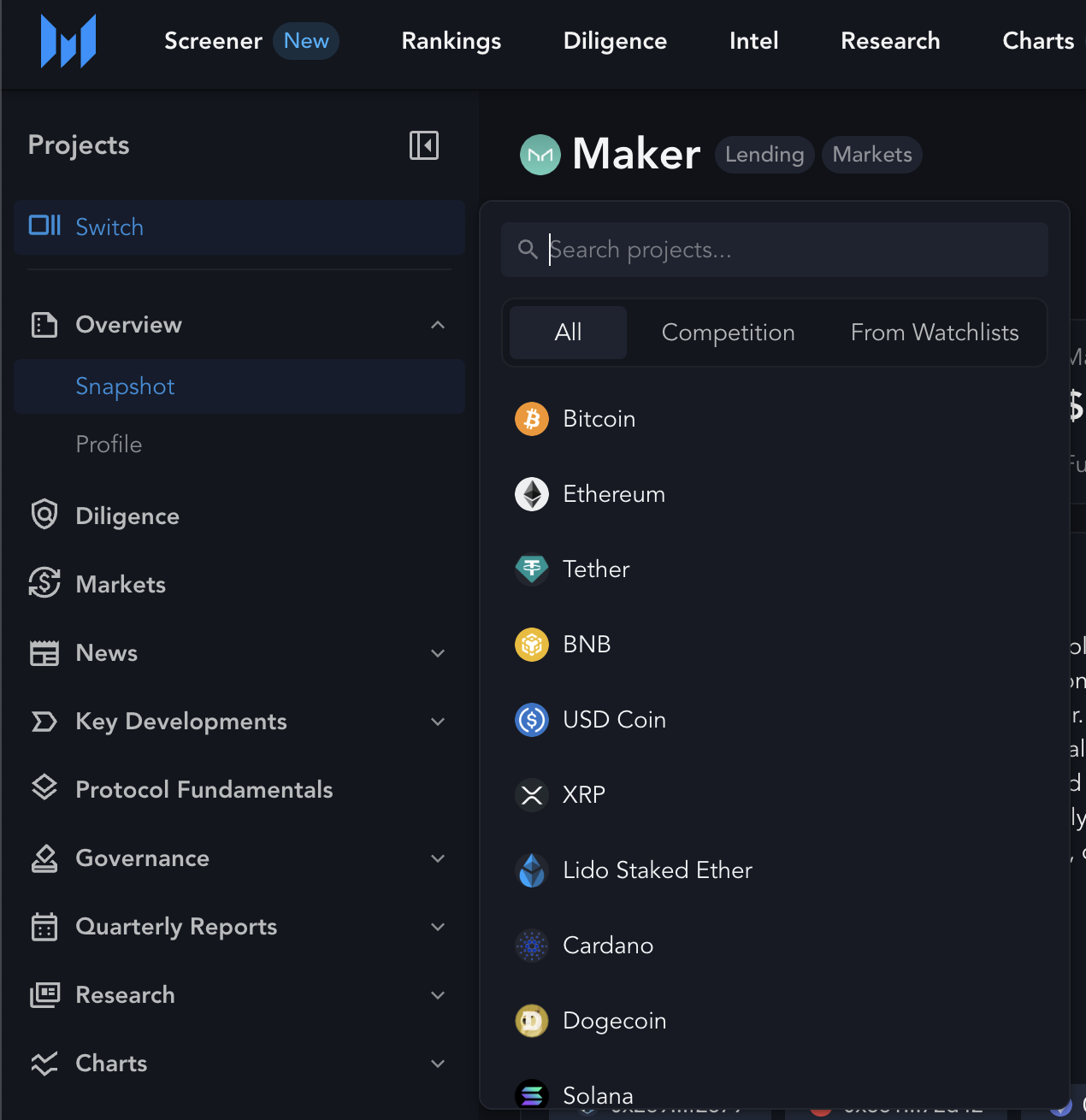Click the Charts sidebar trend icon

click(44, 1064)
